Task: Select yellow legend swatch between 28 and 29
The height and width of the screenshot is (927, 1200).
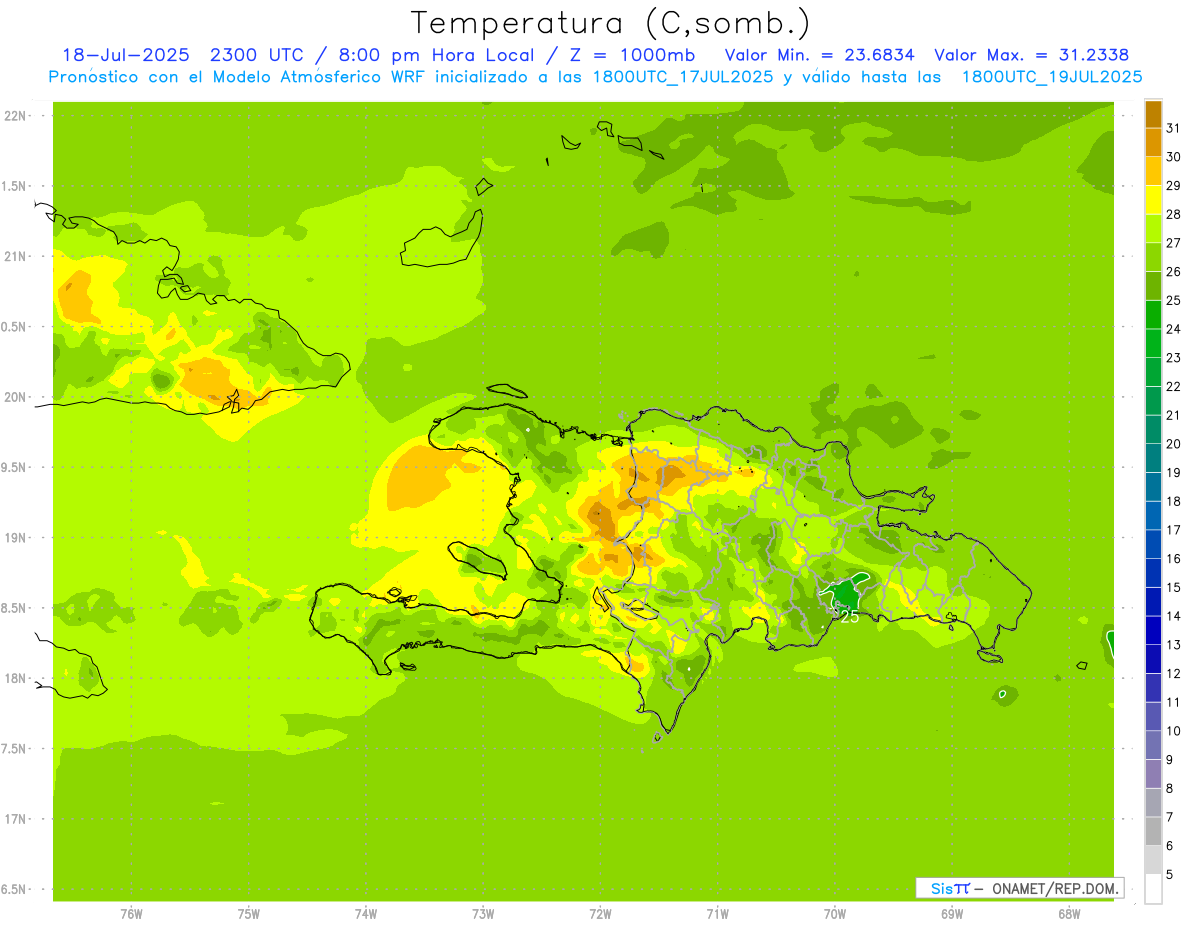Action: [1153, 200]
